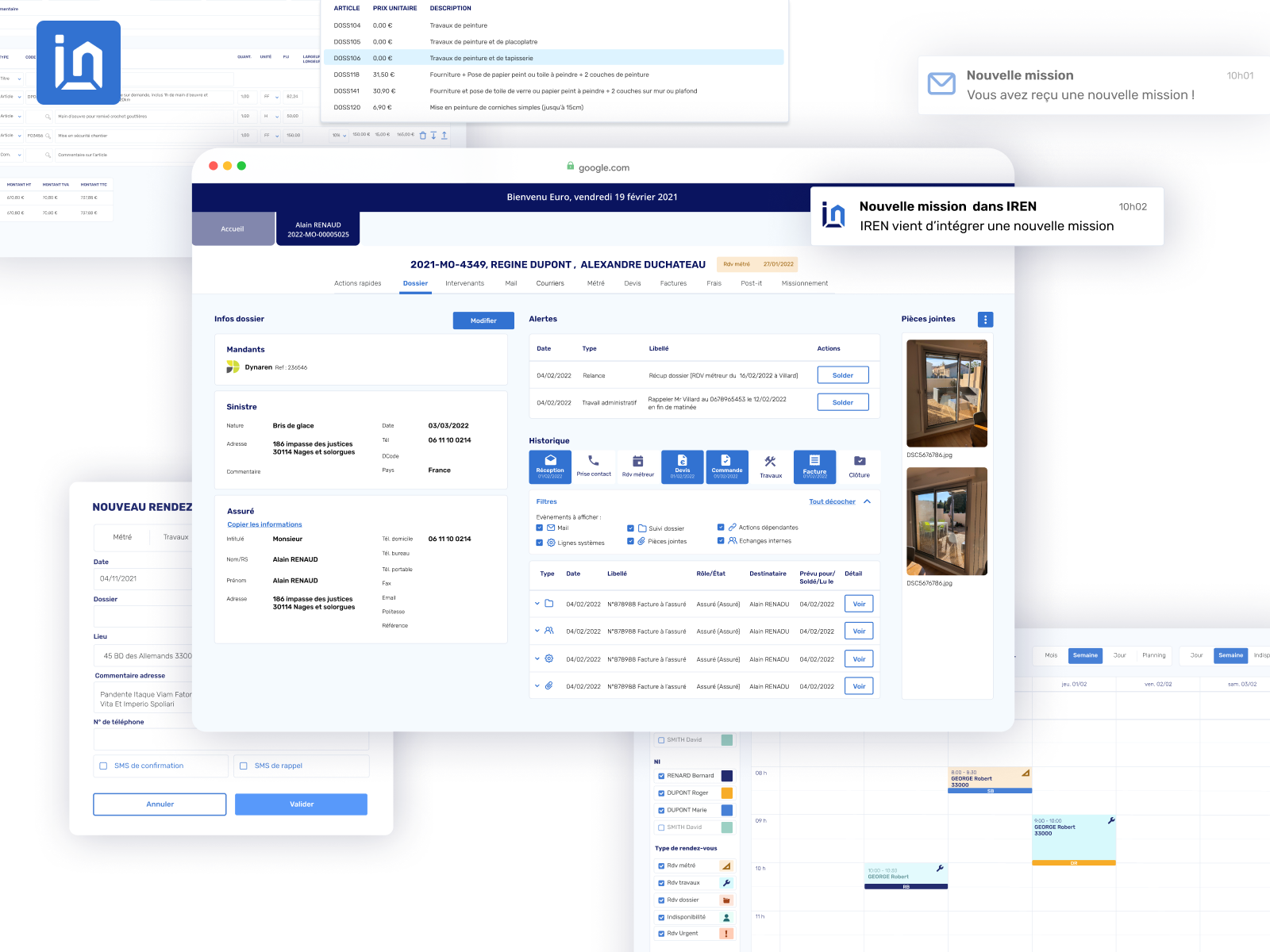1270x952 pixels.
Task: Expand the history row with gear icon
Action: click(537, 658)
